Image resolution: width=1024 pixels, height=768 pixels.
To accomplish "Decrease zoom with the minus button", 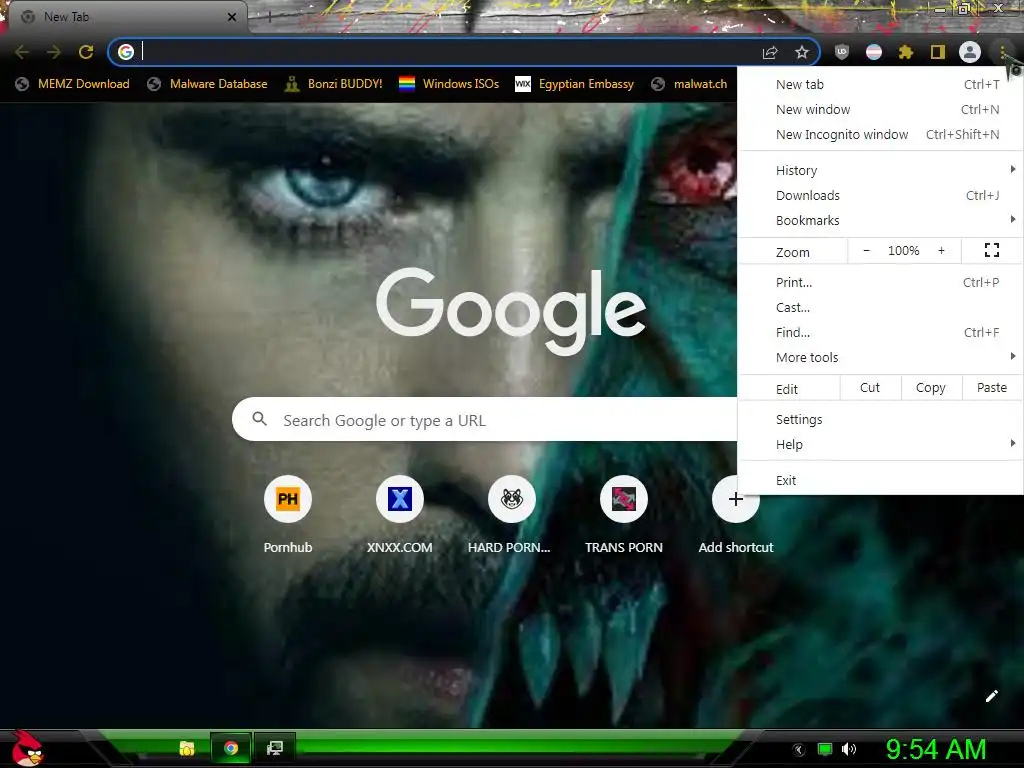I will coord(867,250).
